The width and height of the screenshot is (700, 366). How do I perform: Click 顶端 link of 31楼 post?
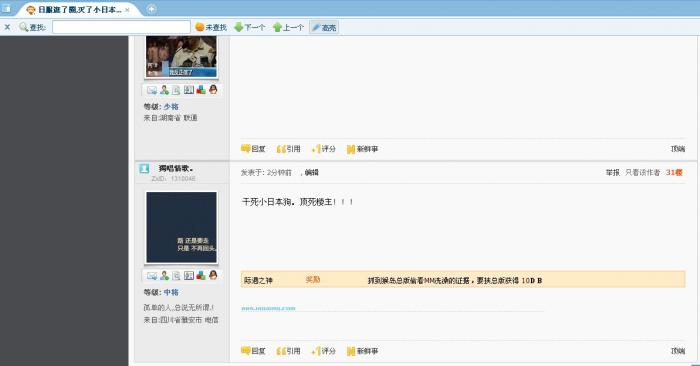678,351
